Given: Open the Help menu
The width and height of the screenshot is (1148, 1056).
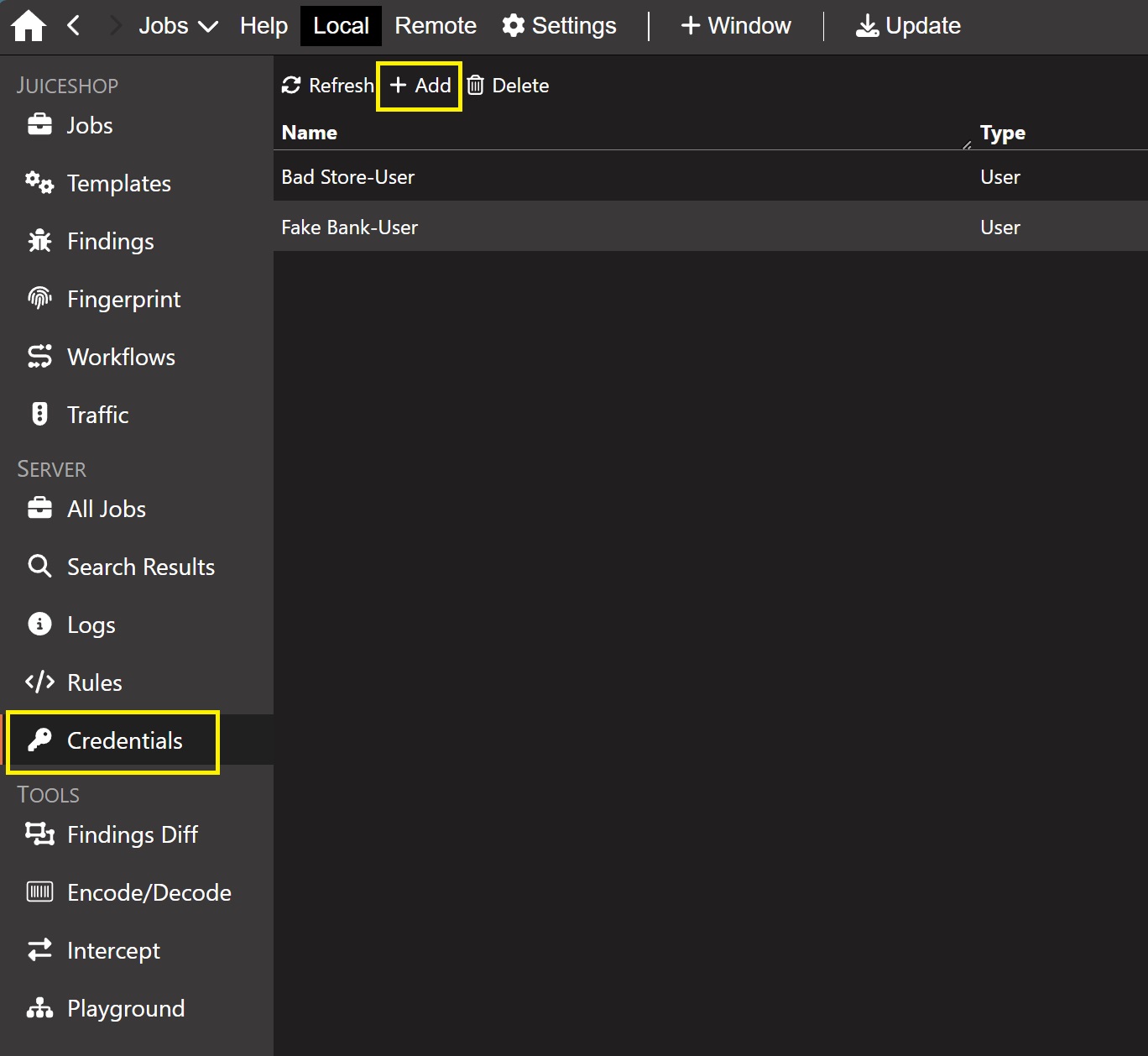Looking at the screenshot, I should pos(264,26).
